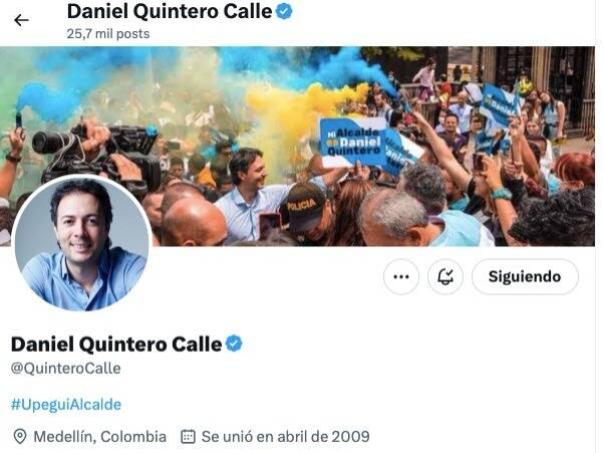Click the Se unió en abril de 2009 text
Viewport: 604px width, 453px height.
point(285,437)
